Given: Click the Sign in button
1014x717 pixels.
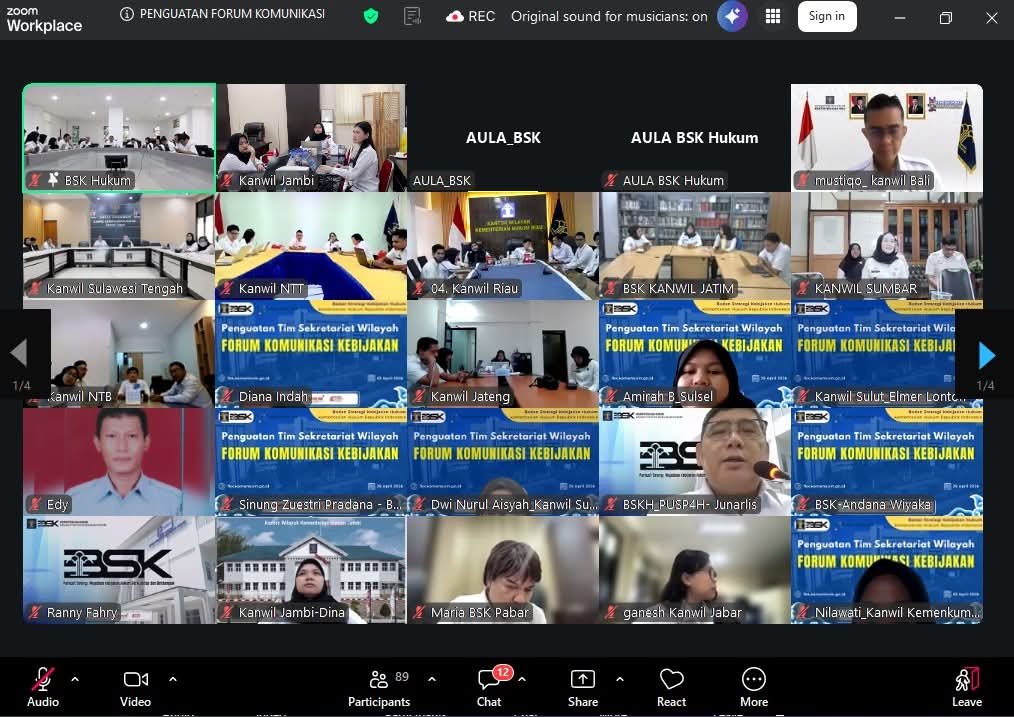Looking at the screenshot, I should tap(827, 16).
